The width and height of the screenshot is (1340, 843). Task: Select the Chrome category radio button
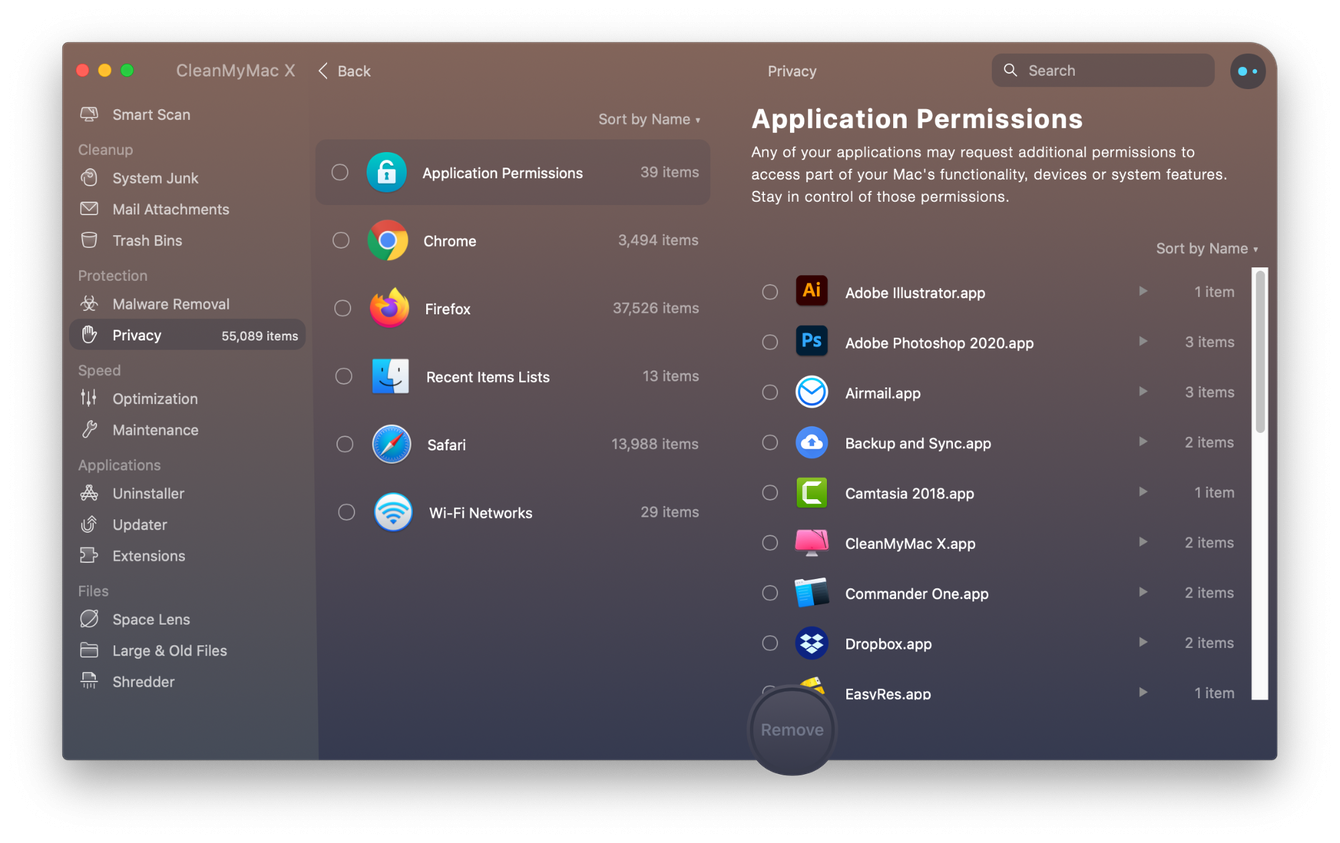click(x=341, y=240)
